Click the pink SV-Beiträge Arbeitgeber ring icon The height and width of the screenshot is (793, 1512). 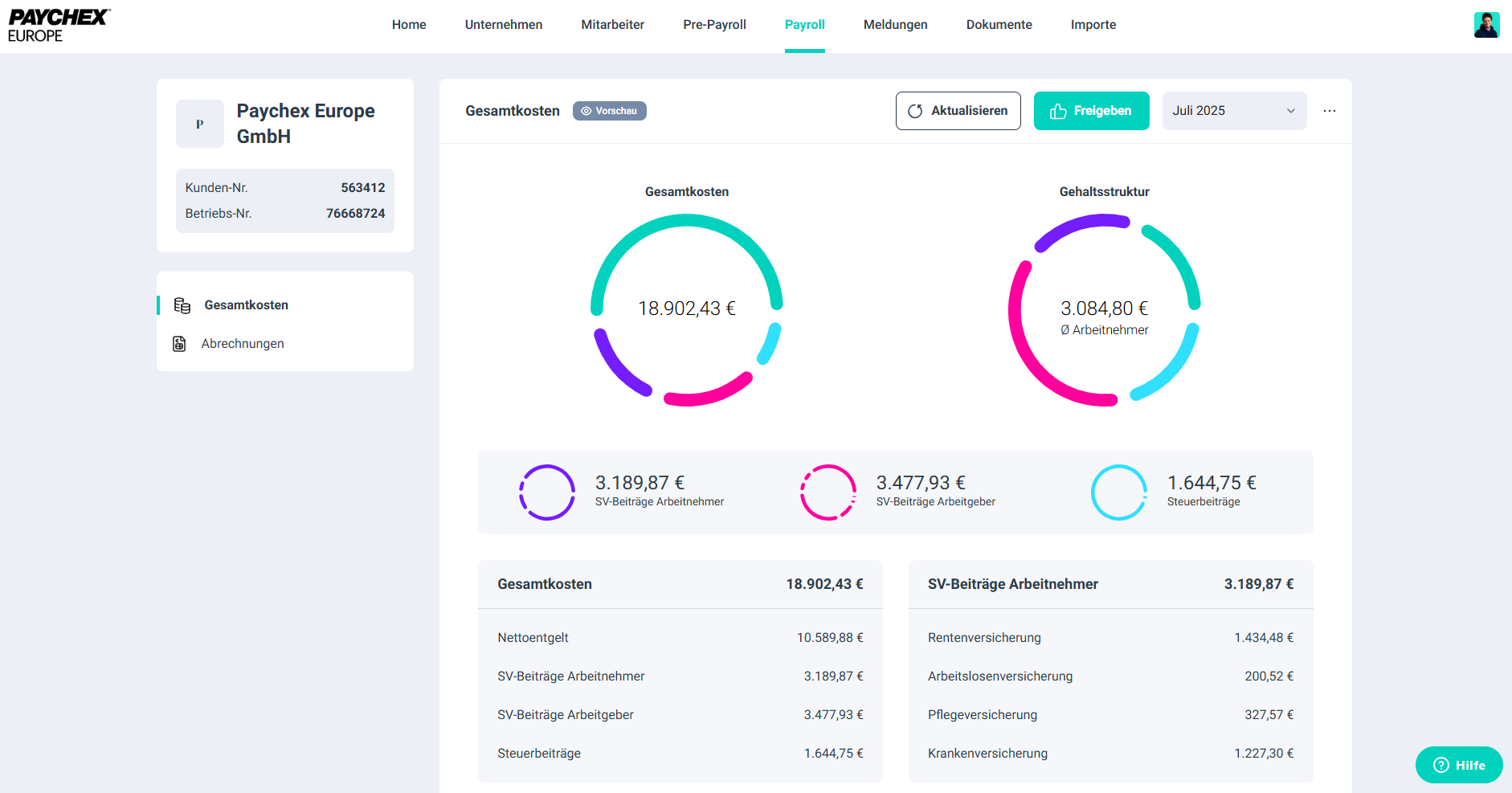(x=828, y=493)
